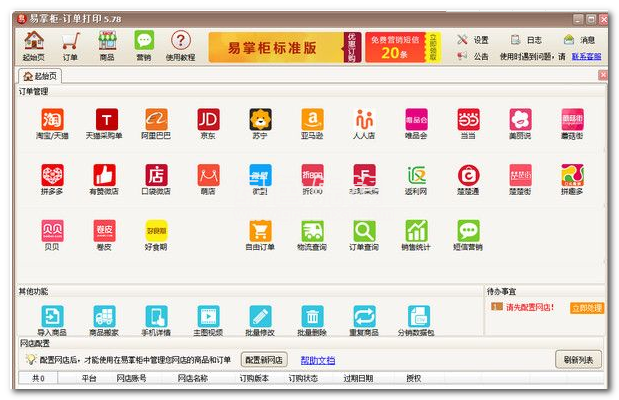This screenshot has height=400, width=619.
Task: Click the 导入商品 icon
Action: (x=52, y=316)
